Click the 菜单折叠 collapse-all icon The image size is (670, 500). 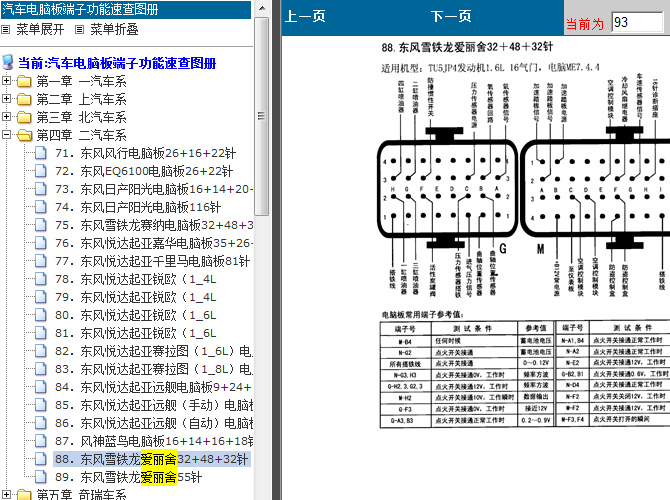(79, 29)
